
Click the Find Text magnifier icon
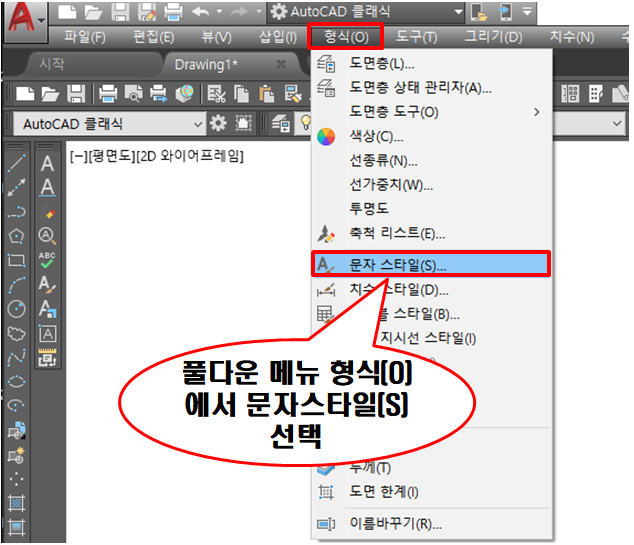[x=47, y=236]
